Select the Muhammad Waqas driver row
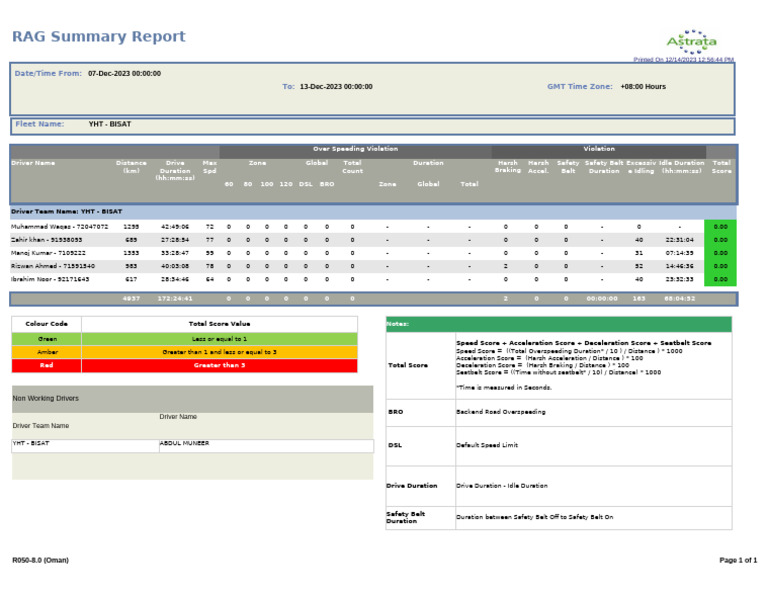Image resolution: width=768 pixels, height=594 pixels. click(x=373, y=227)
